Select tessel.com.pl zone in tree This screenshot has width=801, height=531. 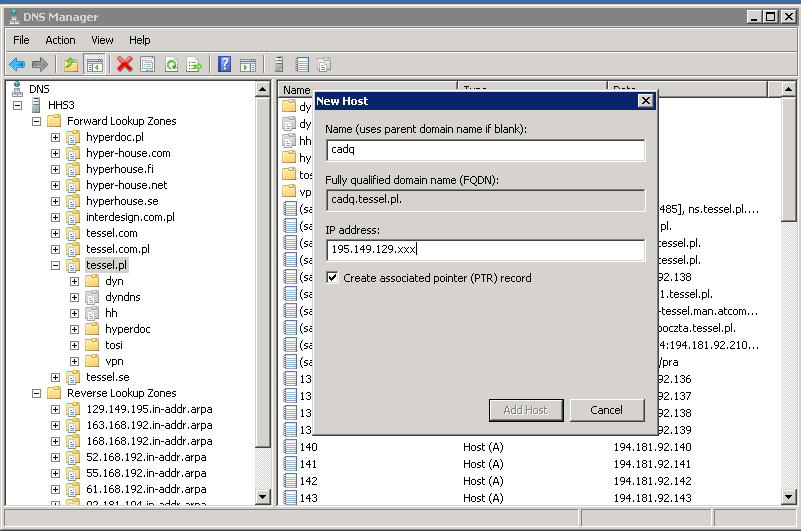click(117, 249)
